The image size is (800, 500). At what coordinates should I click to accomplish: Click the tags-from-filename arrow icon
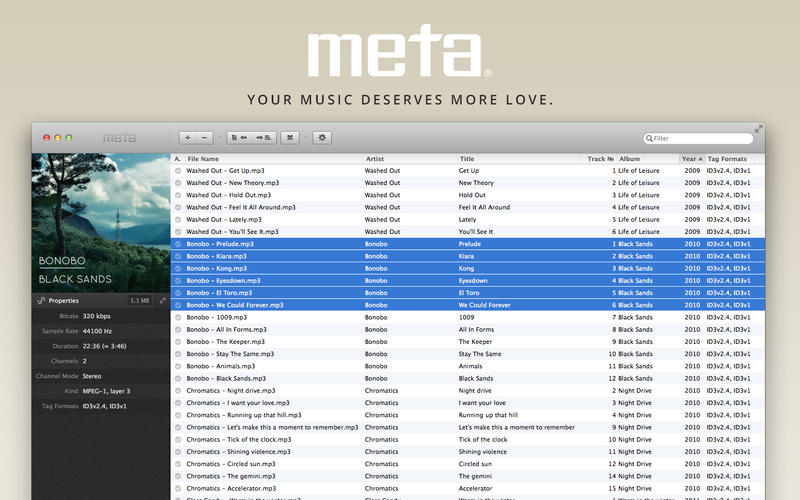pyautogui.click(x=239, y=138)
